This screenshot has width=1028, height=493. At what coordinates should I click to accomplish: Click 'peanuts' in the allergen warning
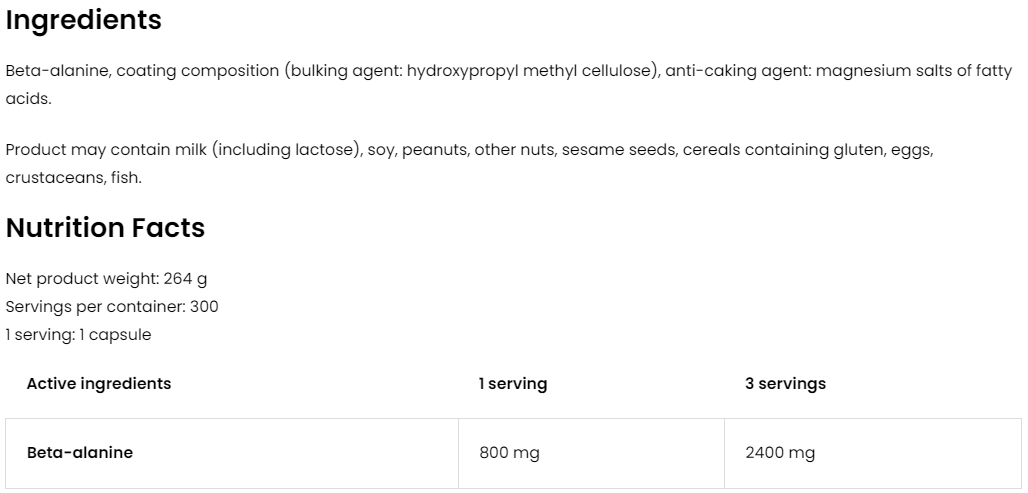point(433,150)
